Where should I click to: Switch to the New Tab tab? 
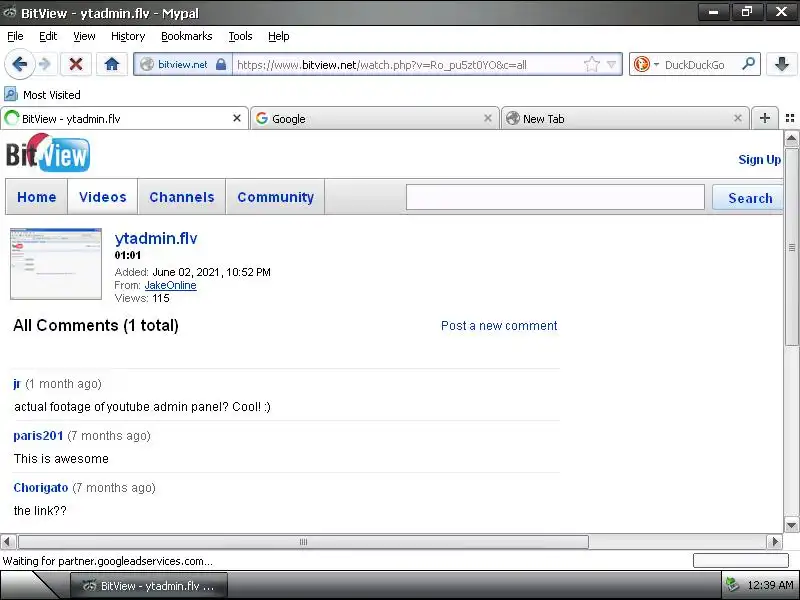[626, 118]
